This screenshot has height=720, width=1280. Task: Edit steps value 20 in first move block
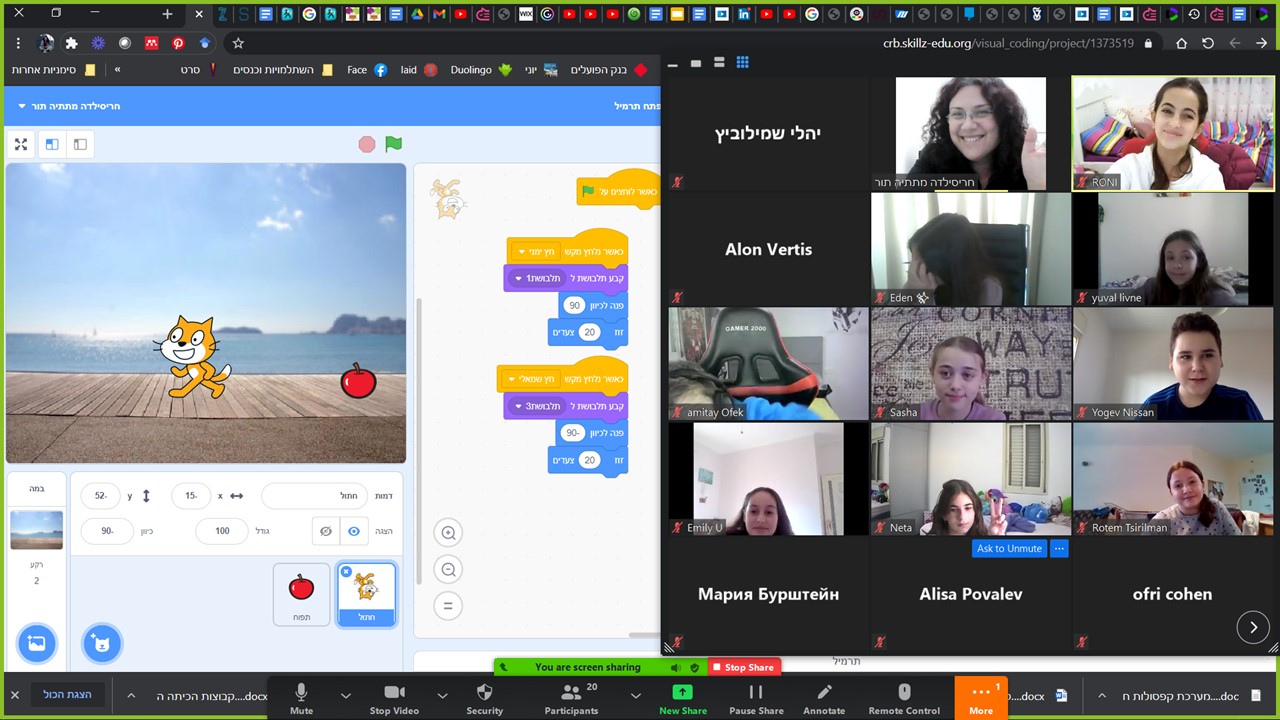(x=589, y=332)
